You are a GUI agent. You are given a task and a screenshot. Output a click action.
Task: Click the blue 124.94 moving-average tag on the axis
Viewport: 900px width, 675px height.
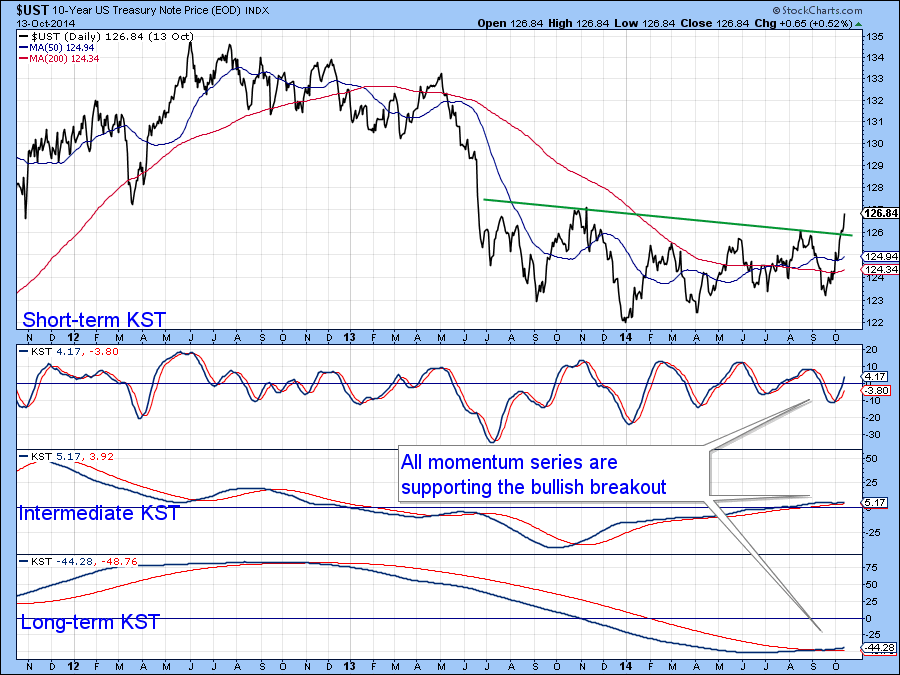[880, 257]
